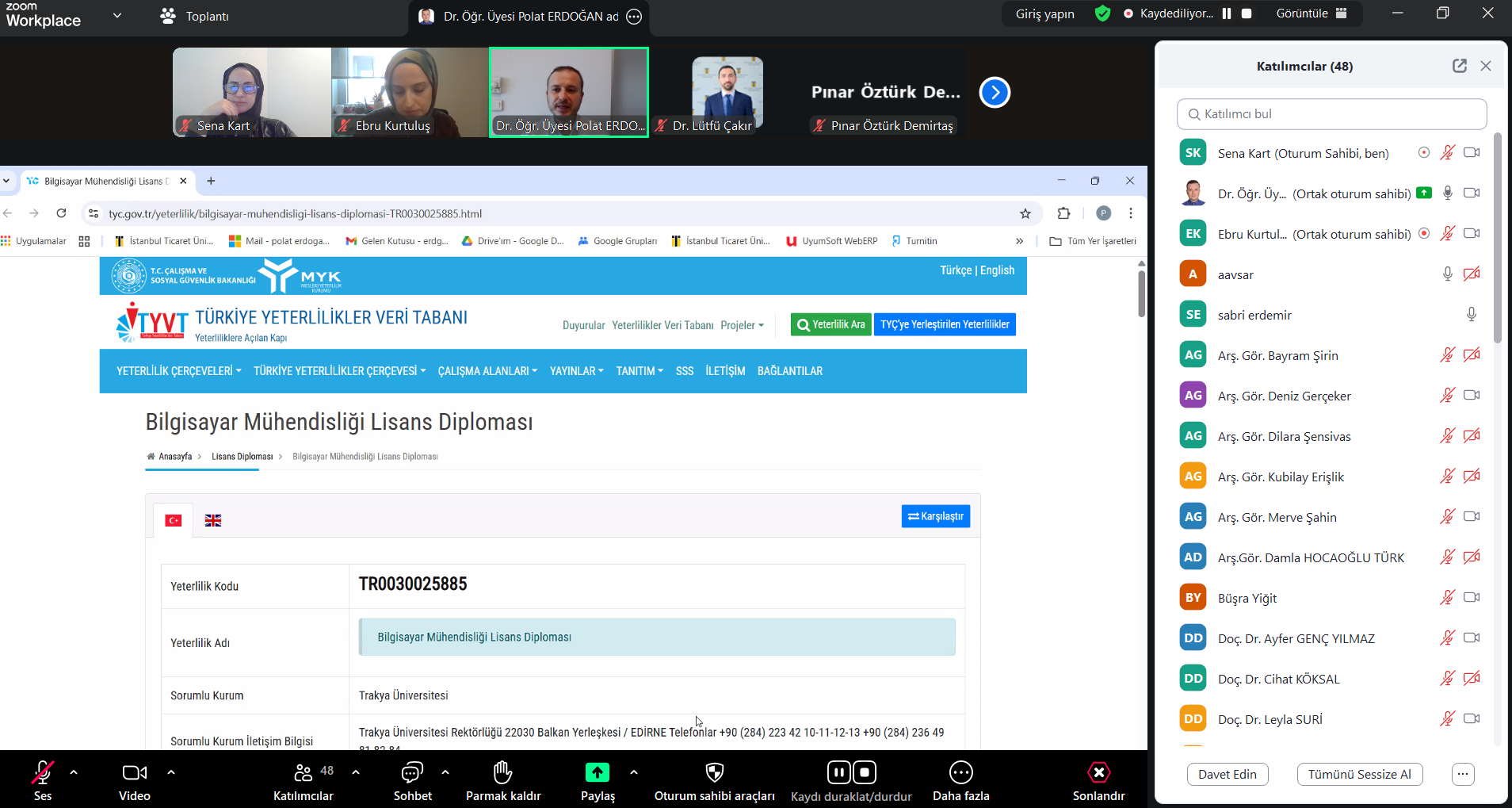Open the Zoom Workplace dropdown chevron
This screenshot has width=1512, height=808.
point(117,15)
